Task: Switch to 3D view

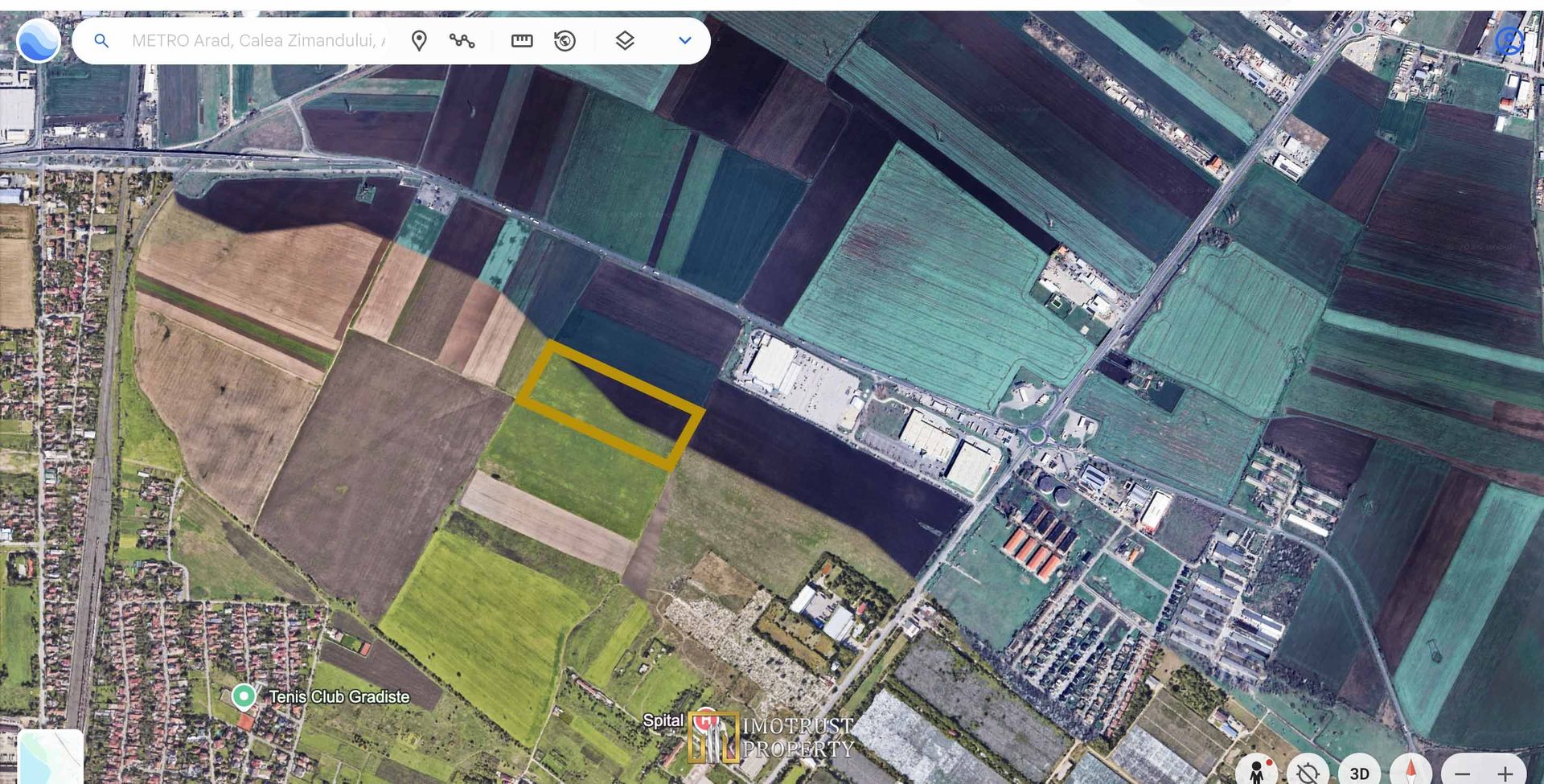Action: (x=1359, y=772)
